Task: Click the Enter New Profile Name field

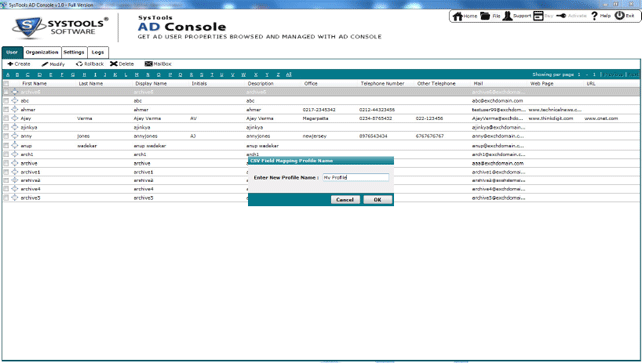Action: (355, 177)
